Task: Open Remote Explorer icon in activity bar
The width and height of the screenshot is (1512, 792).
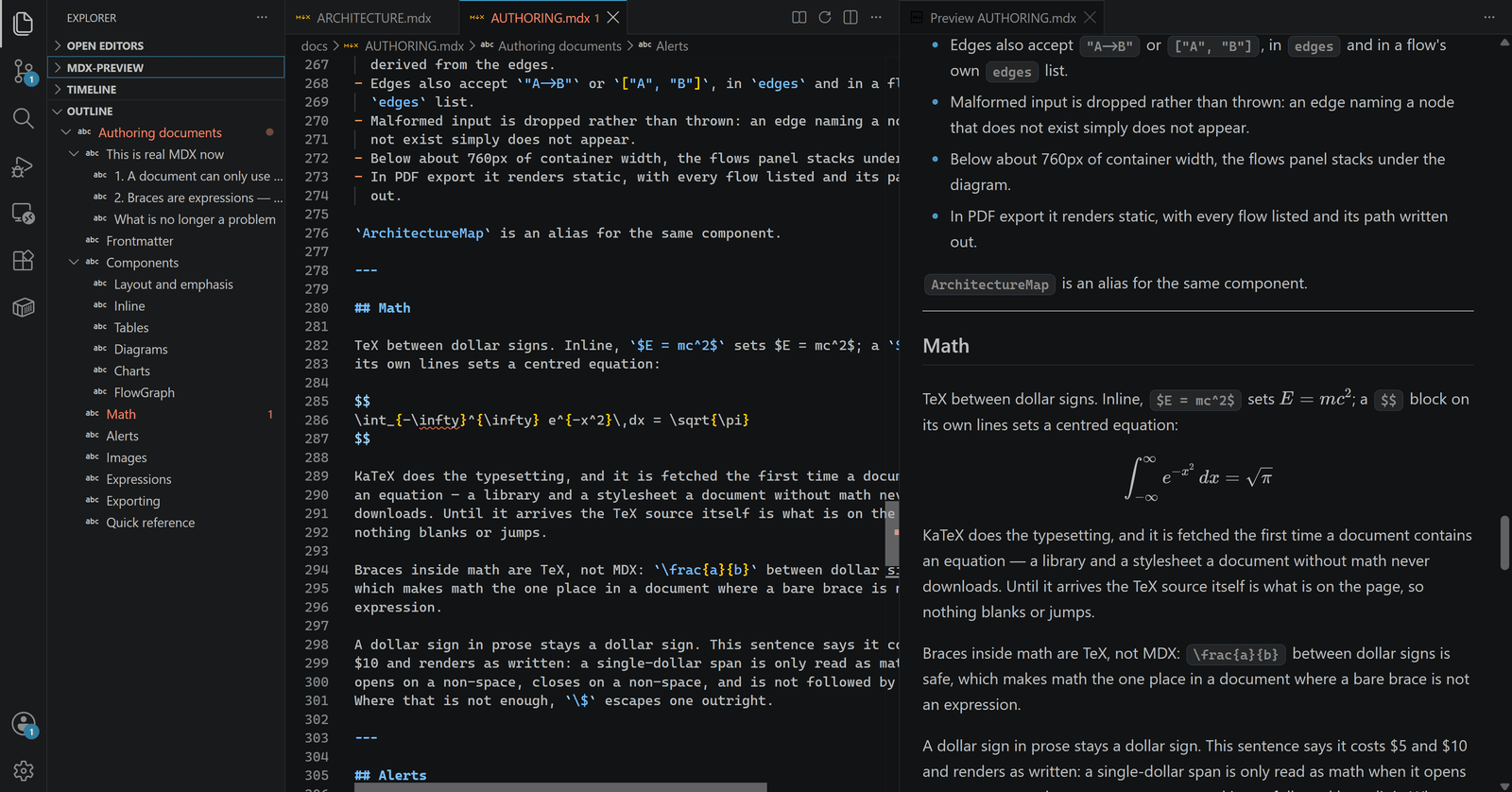Action: tap(24, 214)
